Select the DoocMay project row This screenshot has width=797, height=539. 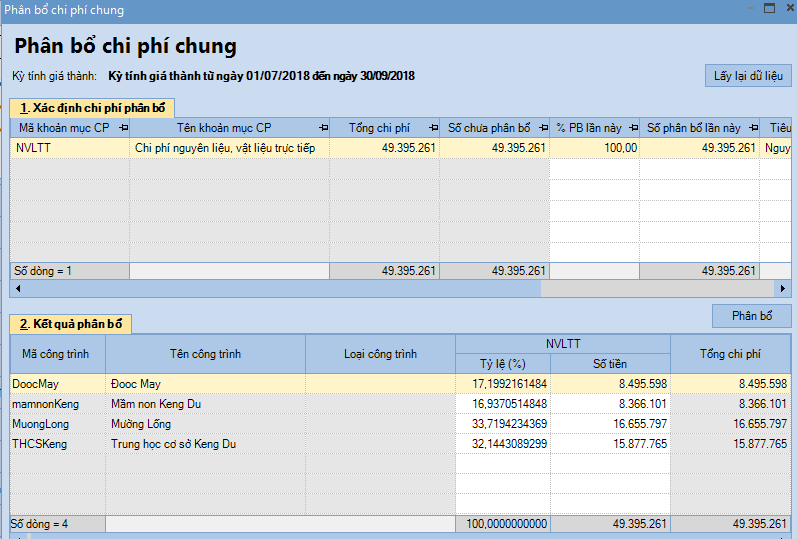[401, 384]
